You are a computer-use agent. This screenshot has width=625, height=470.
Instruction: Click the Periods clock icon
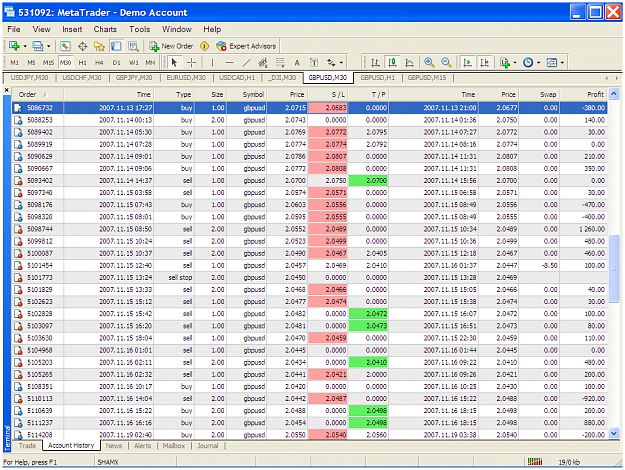click(x=528, y=63)
